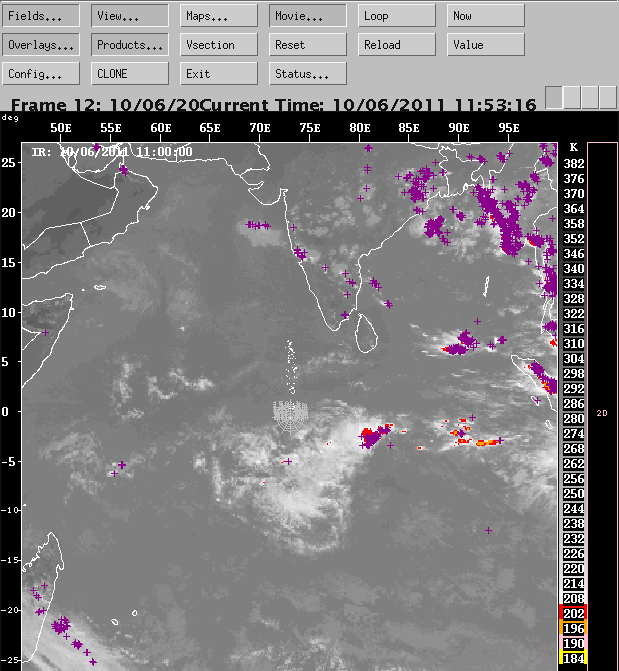Click the last small box by the time bar
619x671 pixels.
[608, 97]
